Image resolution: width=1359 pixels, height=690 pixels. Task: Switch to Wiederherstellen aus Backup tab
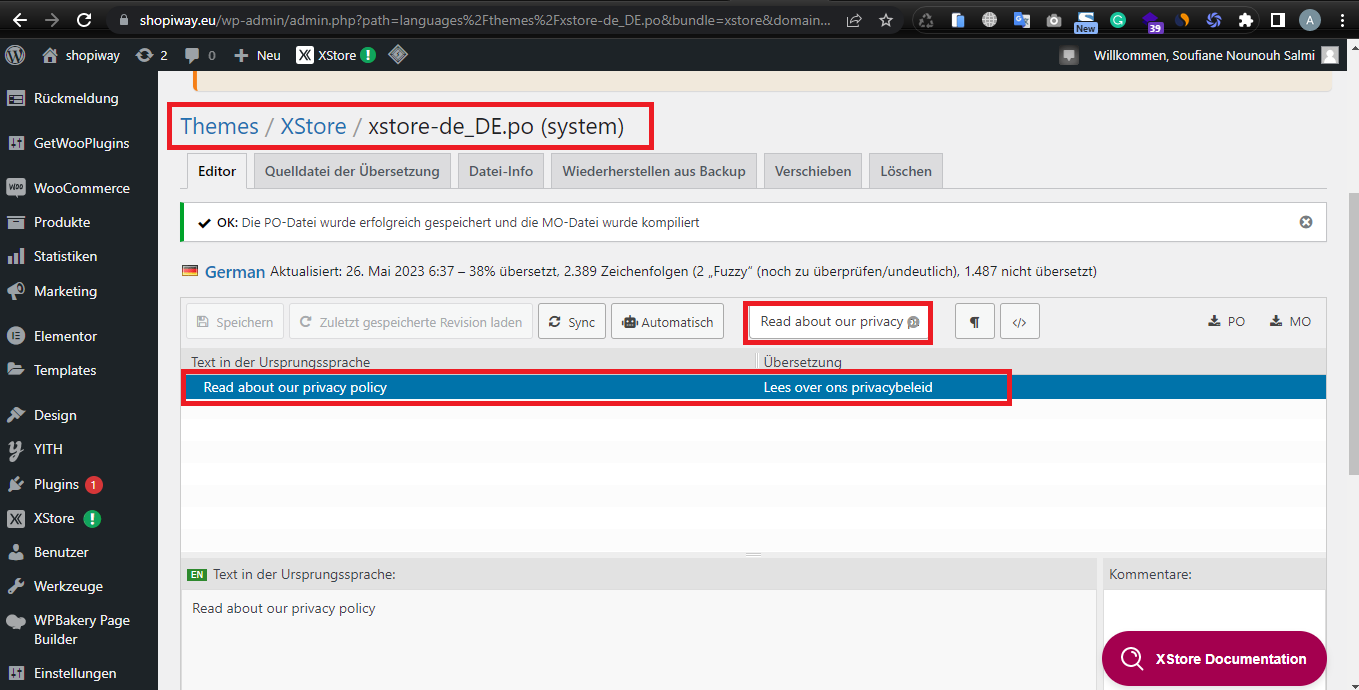[654, 171]
